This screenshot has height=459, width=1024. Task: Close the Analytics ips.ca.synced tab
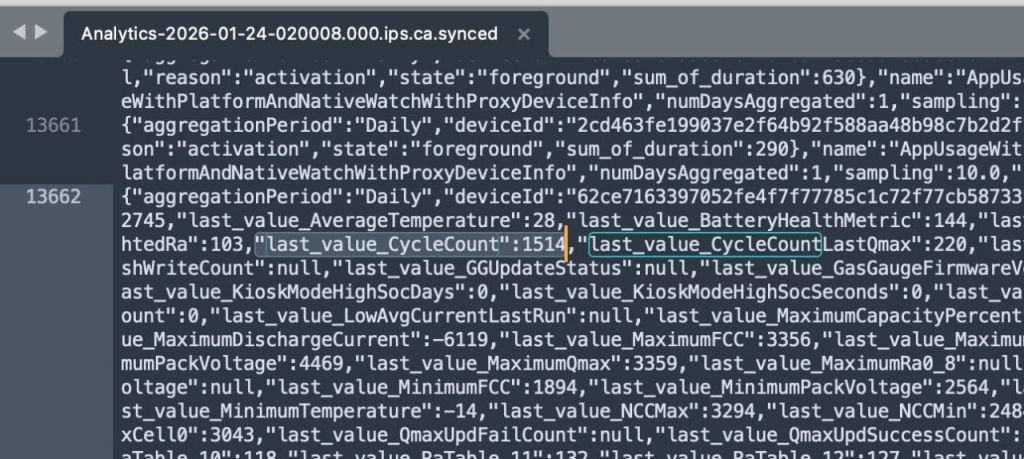tap(523, 34)
